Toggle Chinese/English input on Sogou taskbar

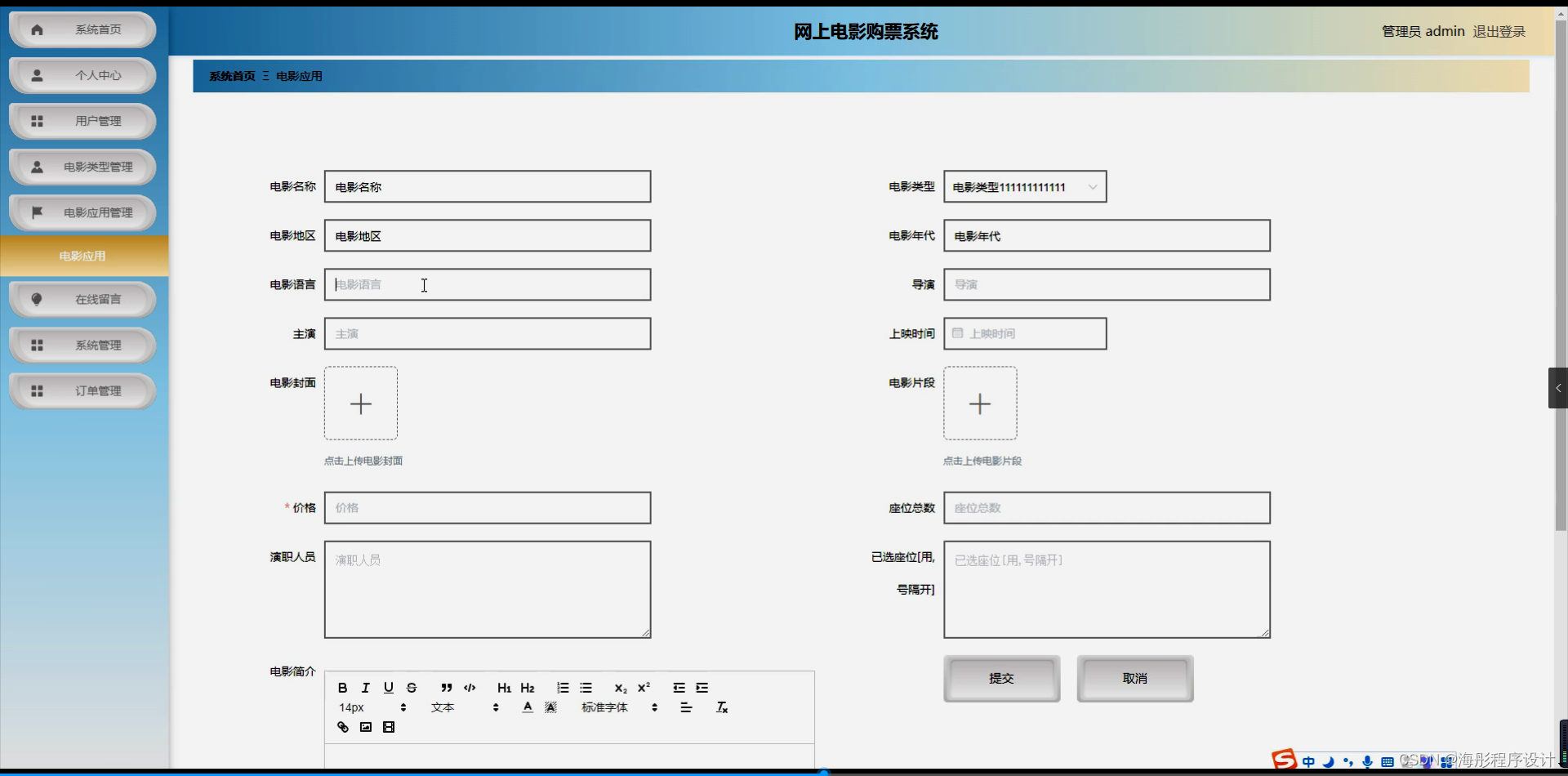tap(1310, 760)
